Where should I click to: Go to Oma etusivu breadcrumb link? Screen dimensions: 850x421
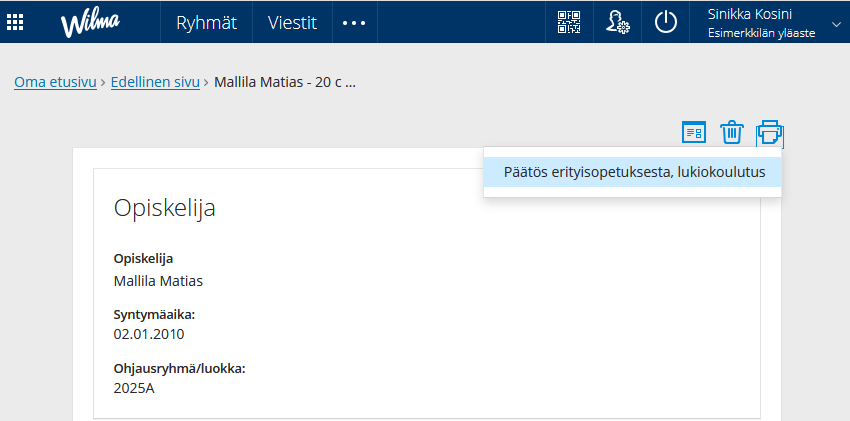(x=55, y=82)
